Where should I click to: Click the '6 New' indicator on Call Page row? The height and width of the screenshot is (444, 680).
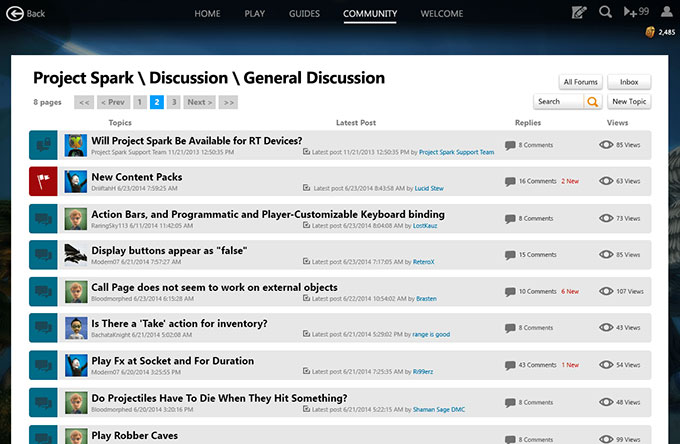(x=570, y=291)
